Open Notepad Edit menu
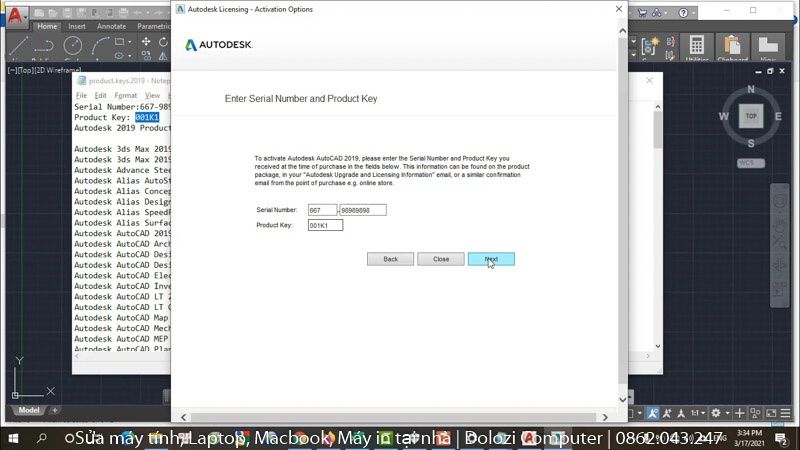The image size is (800, 450). [101, 95]
